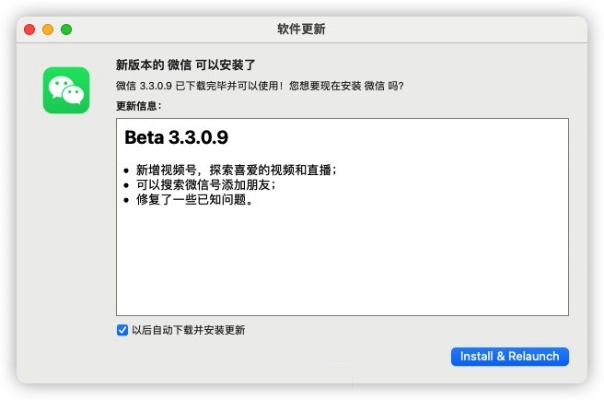The image size is (604, 400).
Task: Click the heading 新版本的 微信 可以安装了
Action: click(x=186, y=66)
